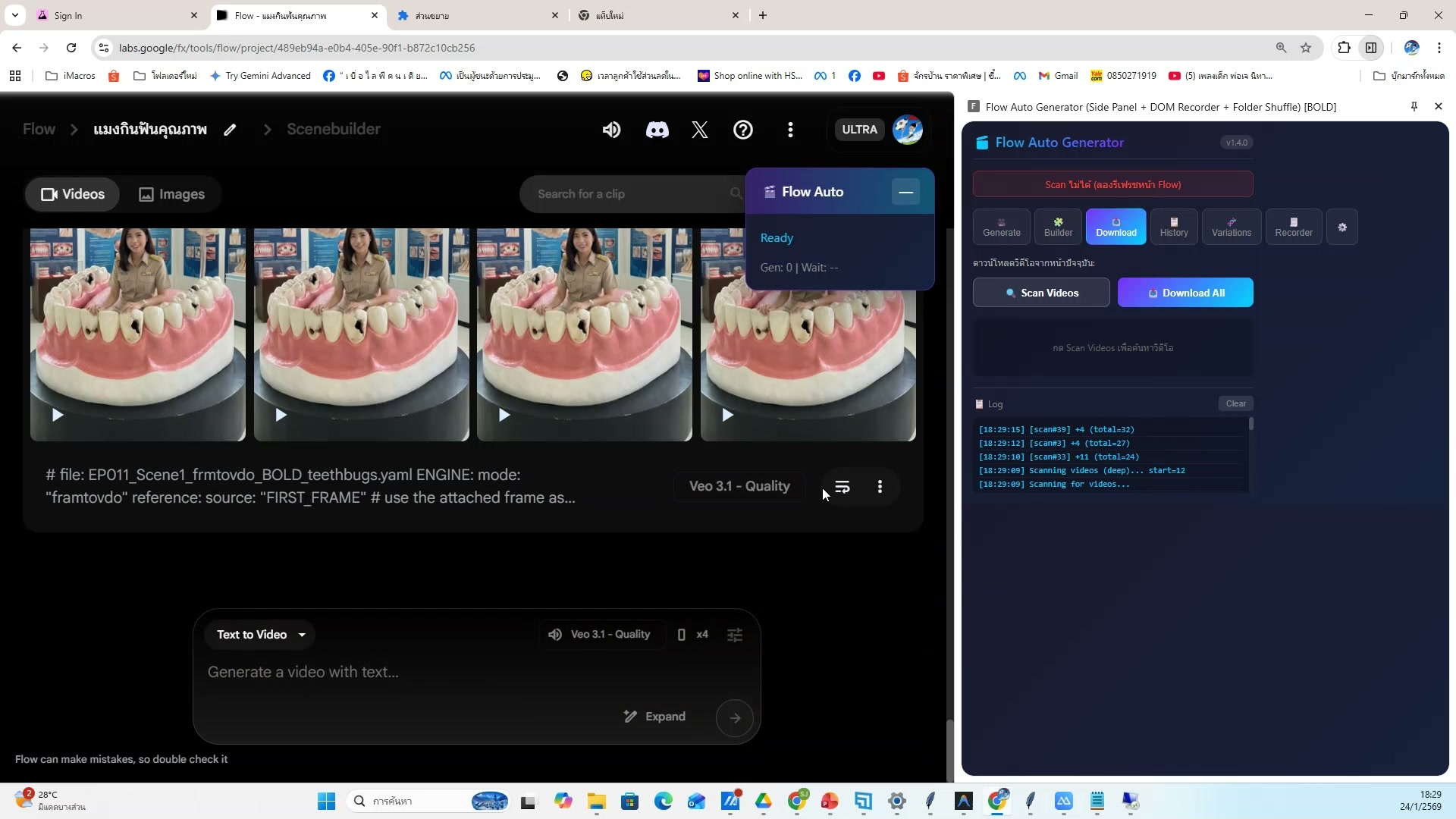1456x819 pixels.
Task: Click Scan Videos in the side panel
Action: [x=1040, y=292]
